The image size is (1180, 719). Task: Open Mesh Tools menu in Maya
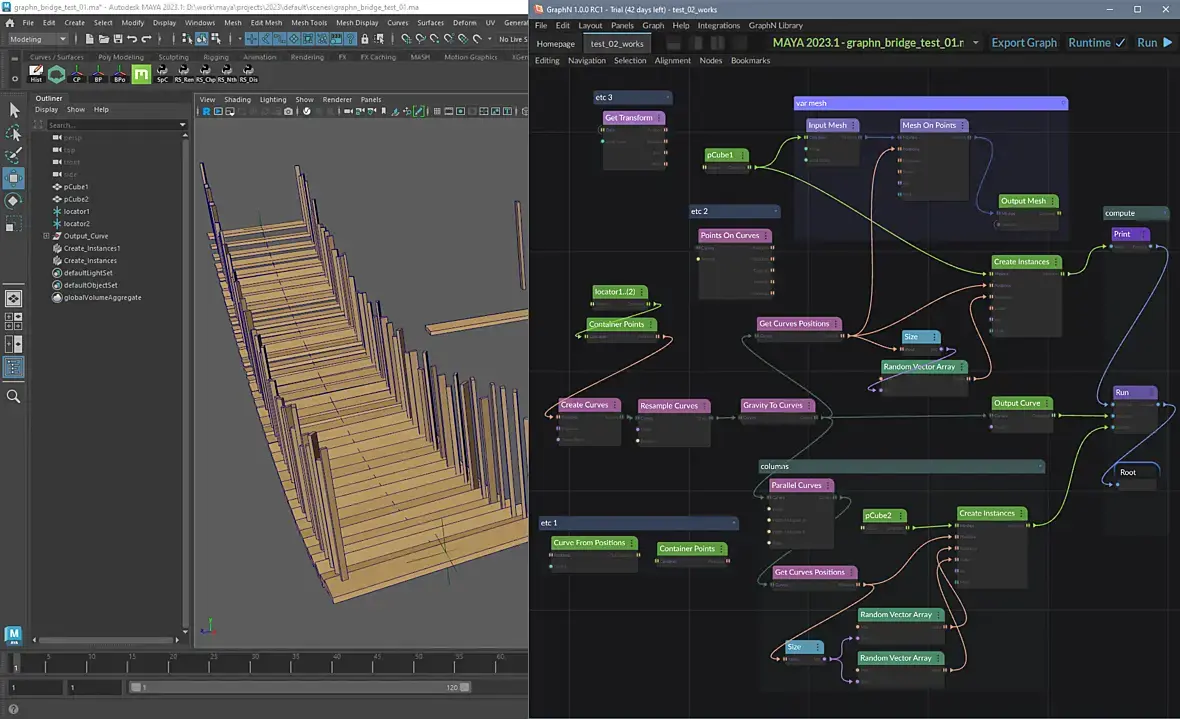pos(309,23)
